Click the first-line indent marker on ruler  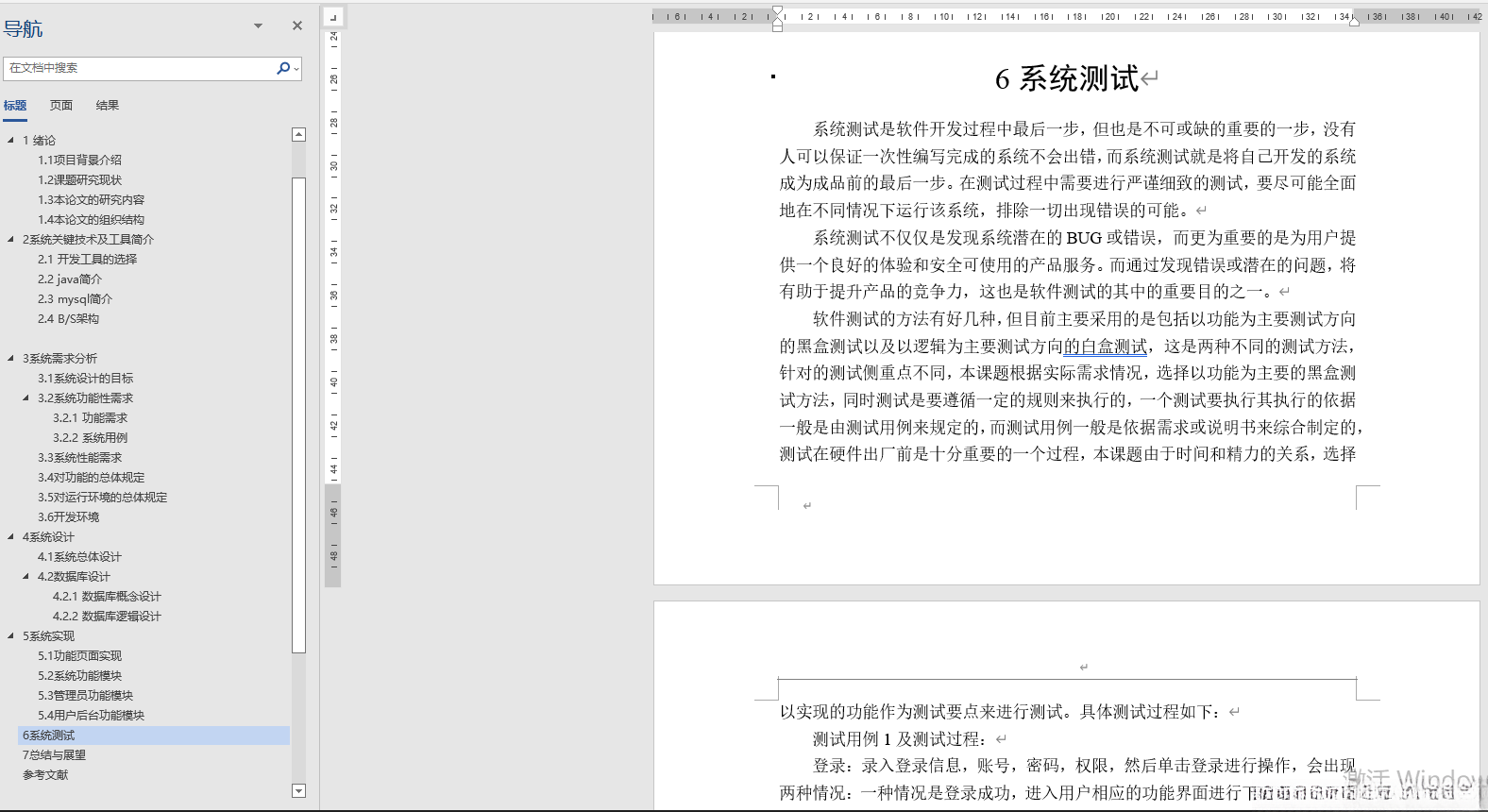point(777,12)
